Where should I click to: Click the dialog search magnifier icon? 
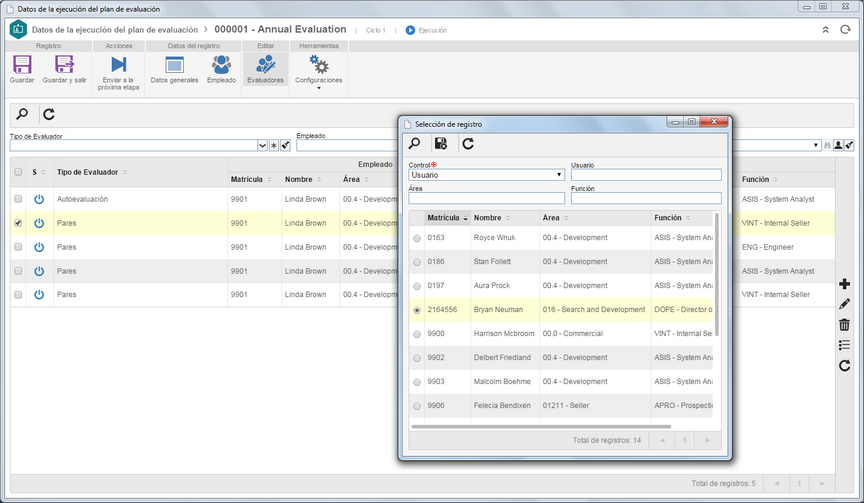(x=414, y=144)
